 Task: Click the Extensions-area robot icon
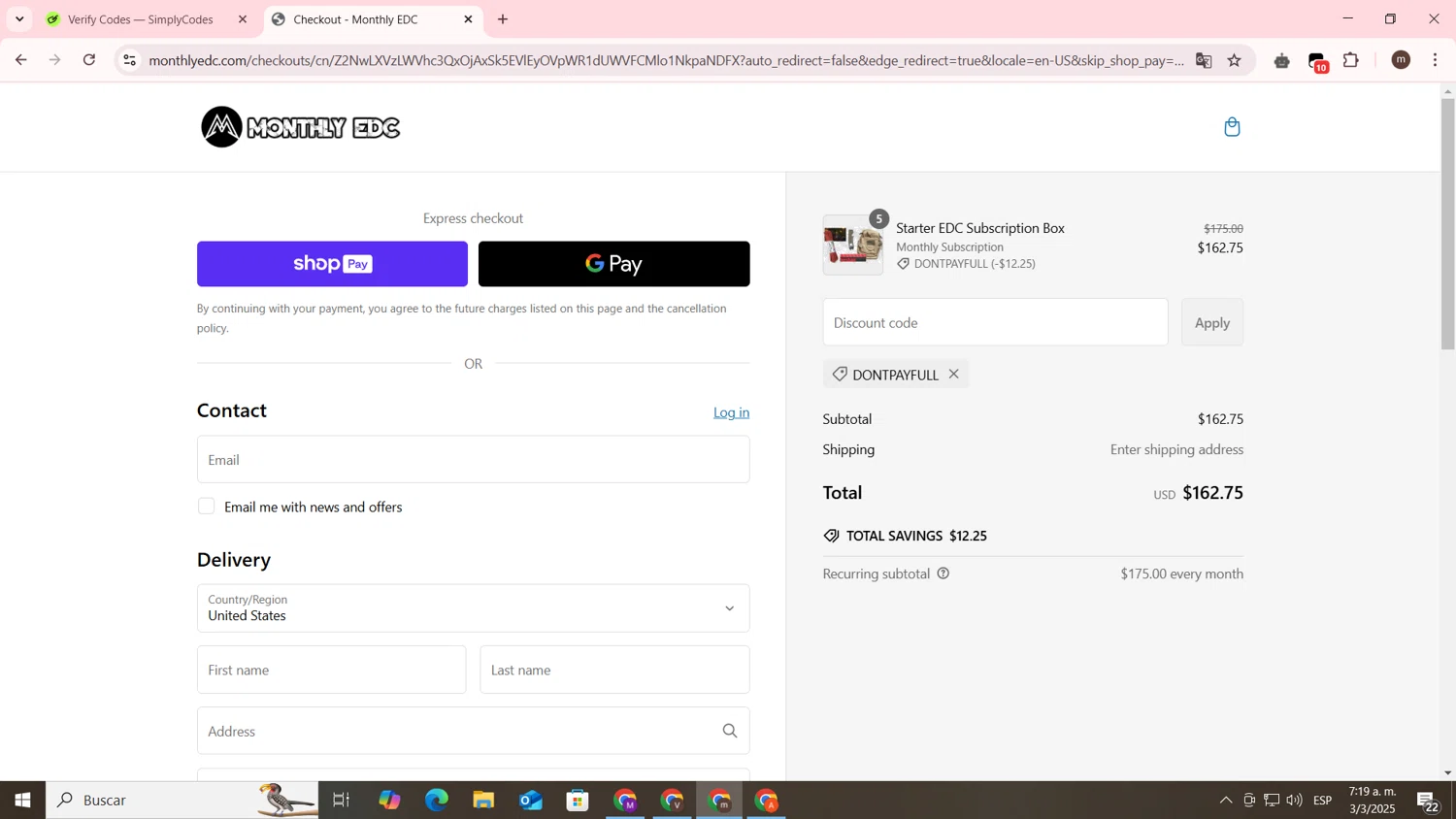pos(1282,60)
